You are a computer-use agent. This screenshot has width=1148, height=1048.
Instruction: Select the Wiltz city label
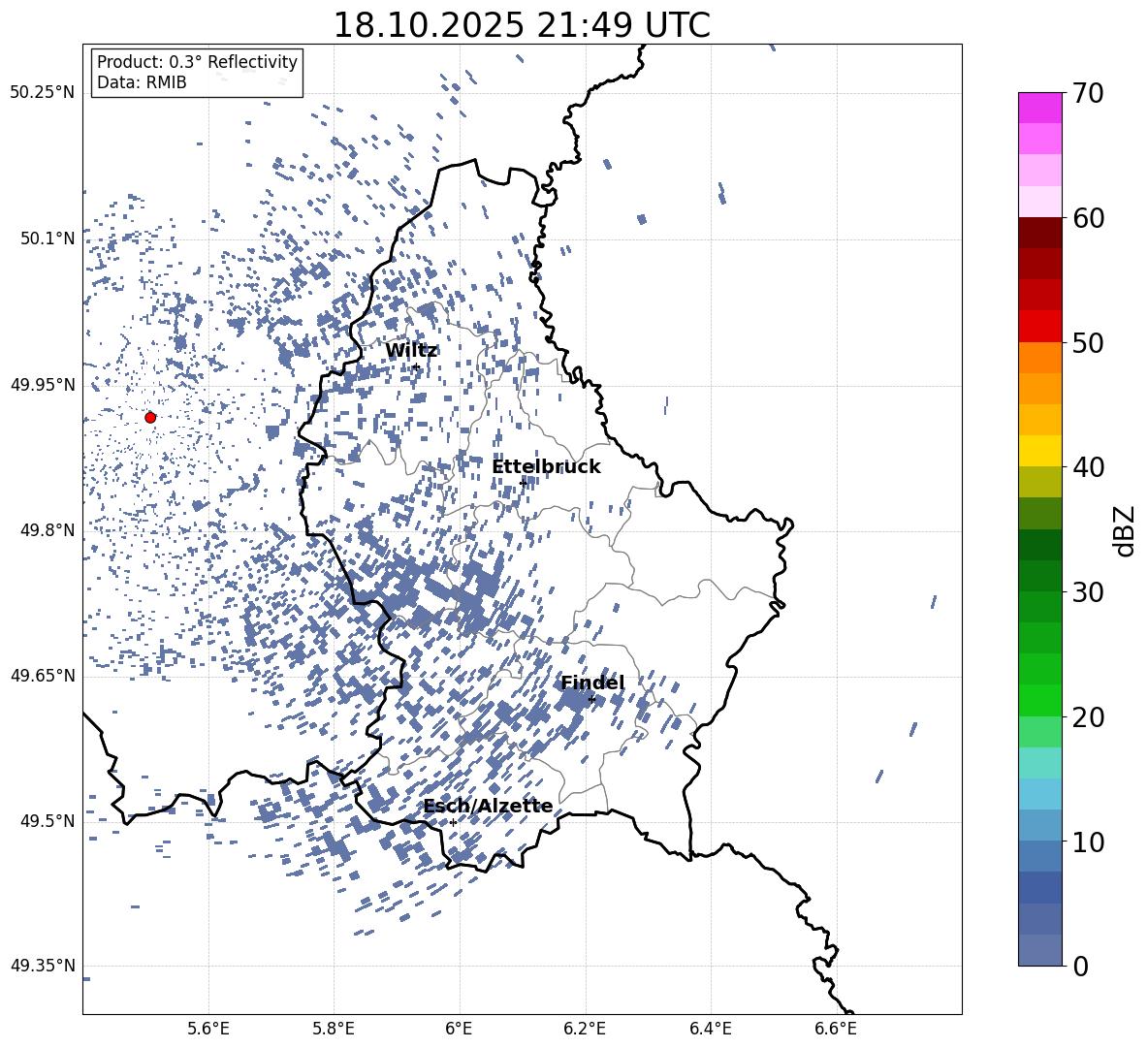(x=411, y=351)
